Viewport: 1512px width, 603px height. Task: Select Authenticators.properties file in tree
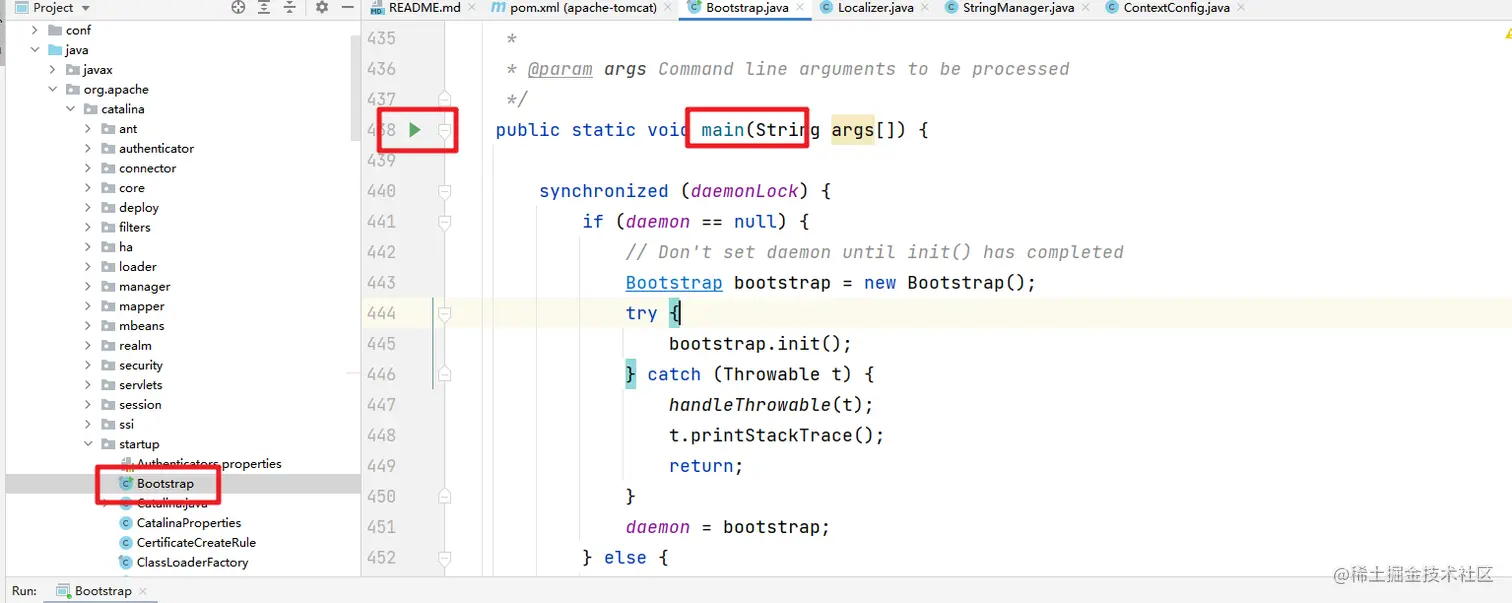(x=209, y=464)
